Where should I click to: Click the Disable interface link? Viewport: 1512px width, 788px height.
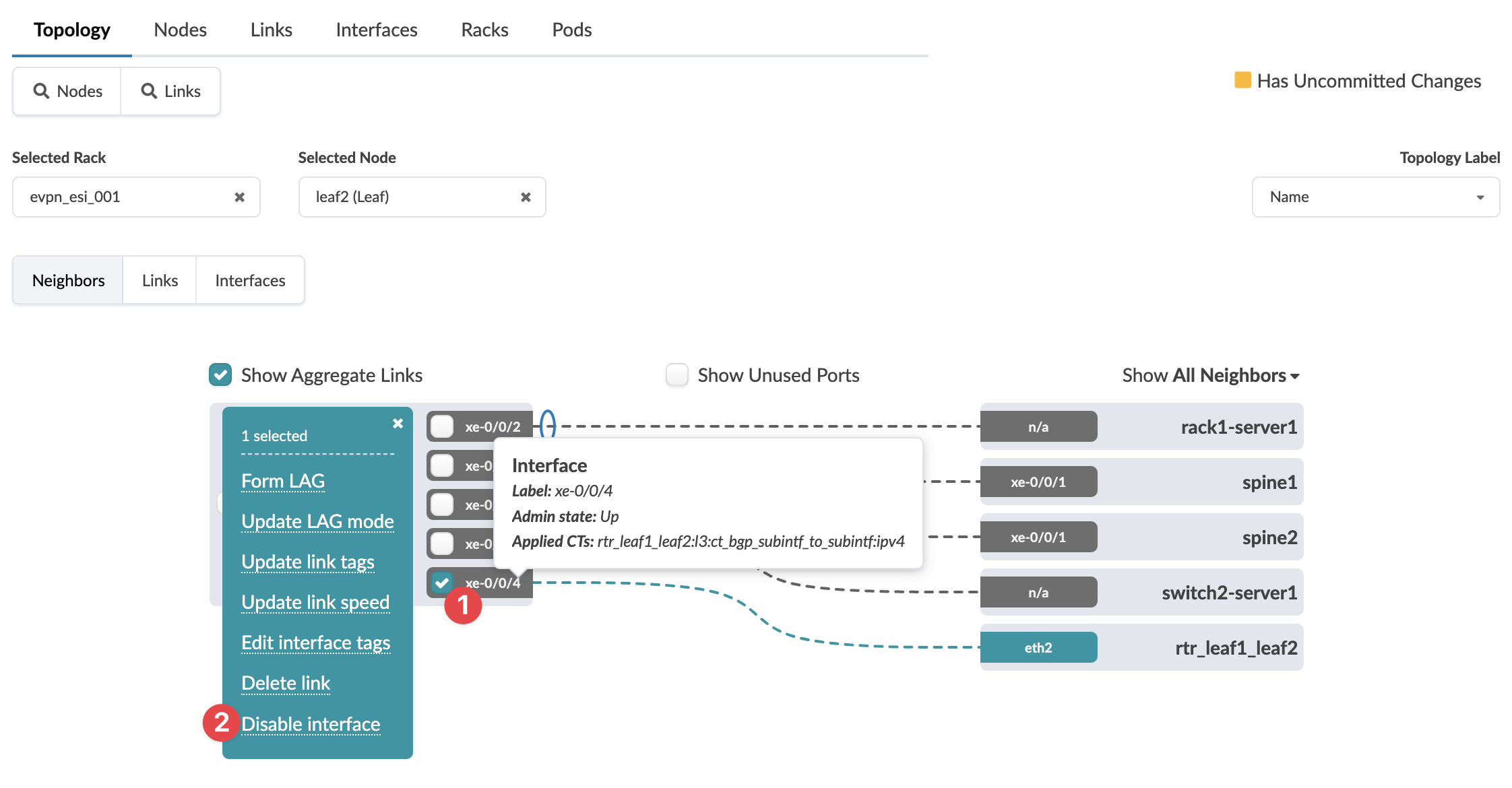tap(311, 724)
